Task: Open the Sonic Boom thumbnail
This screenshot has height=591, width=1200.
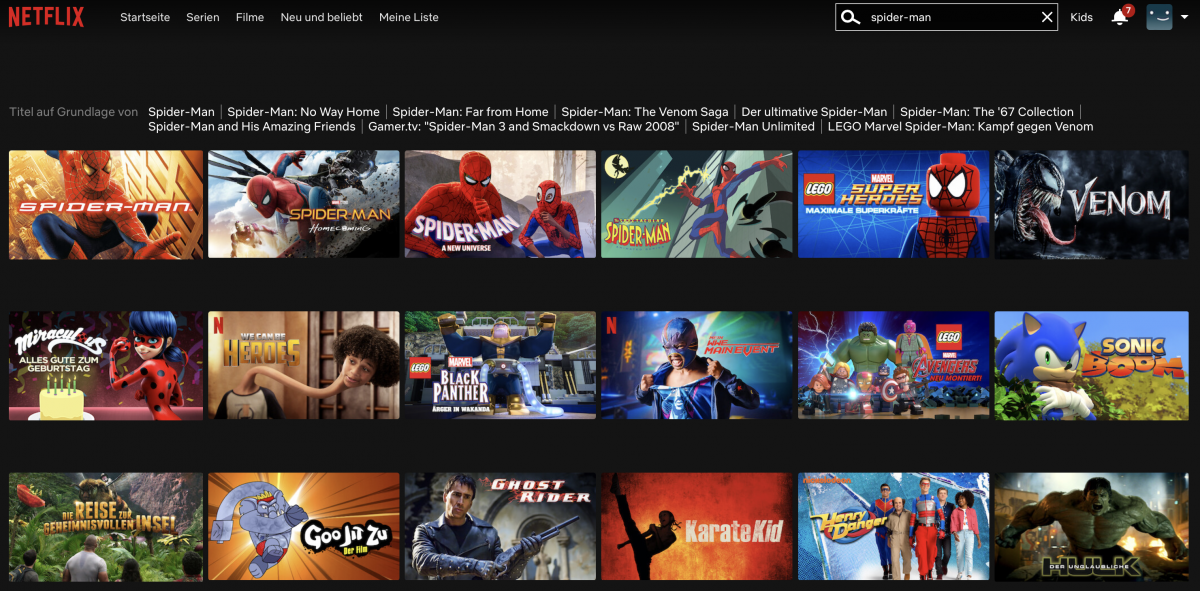Action: tap(1091, 365)
